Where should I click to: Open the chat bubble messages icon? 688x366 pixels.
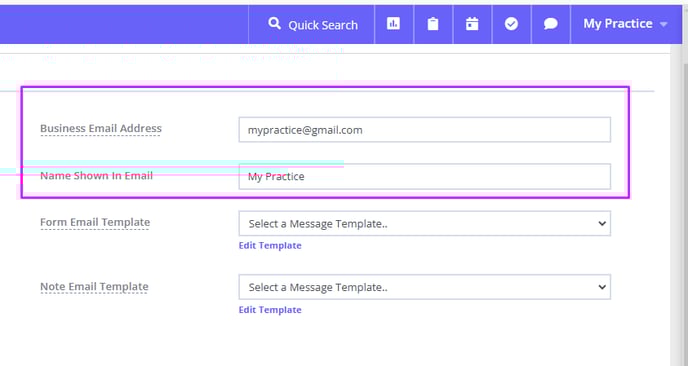551,24
